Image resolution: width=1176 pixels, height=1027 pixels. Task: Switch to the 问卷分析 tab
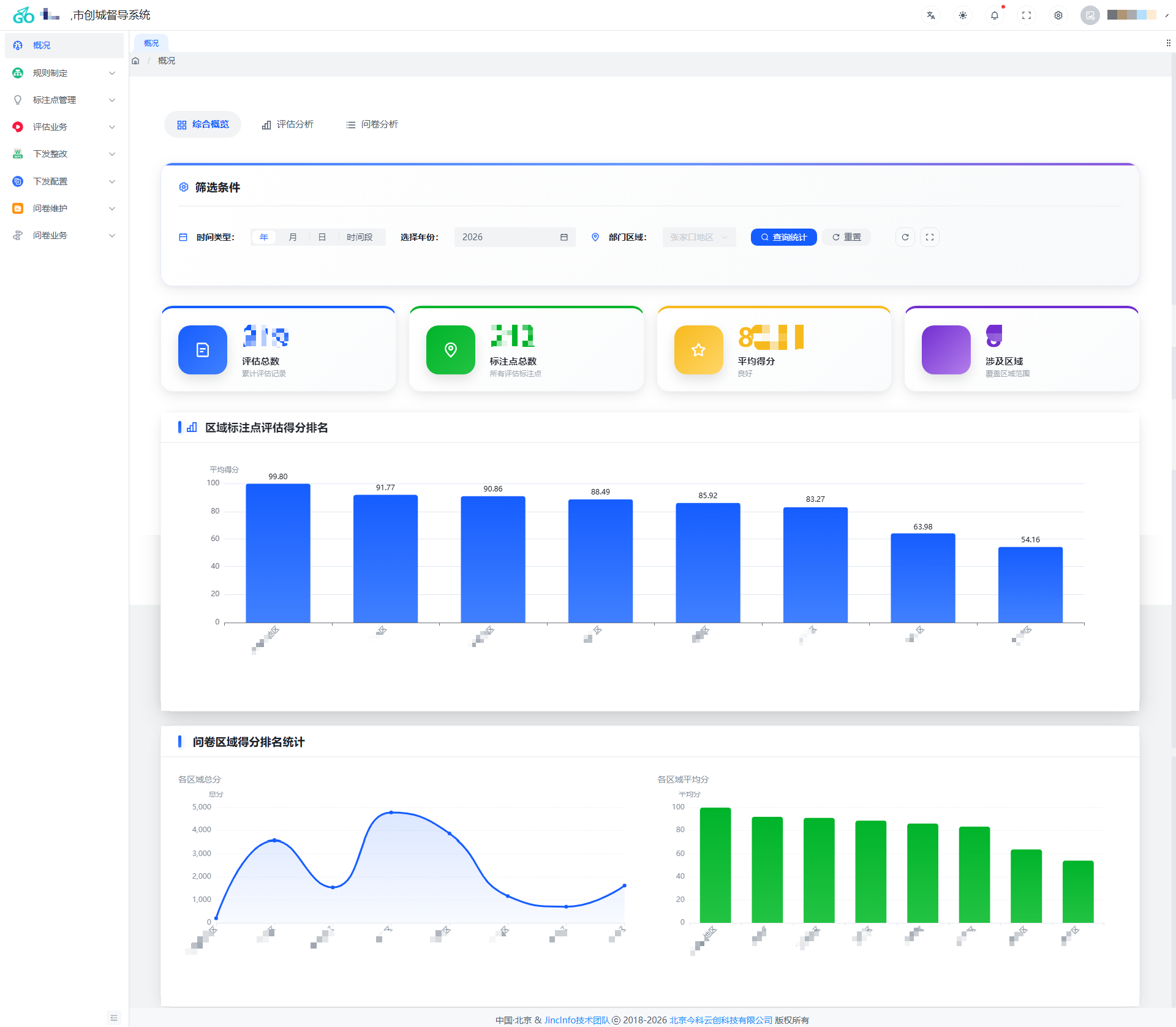(x=372, y=124)
